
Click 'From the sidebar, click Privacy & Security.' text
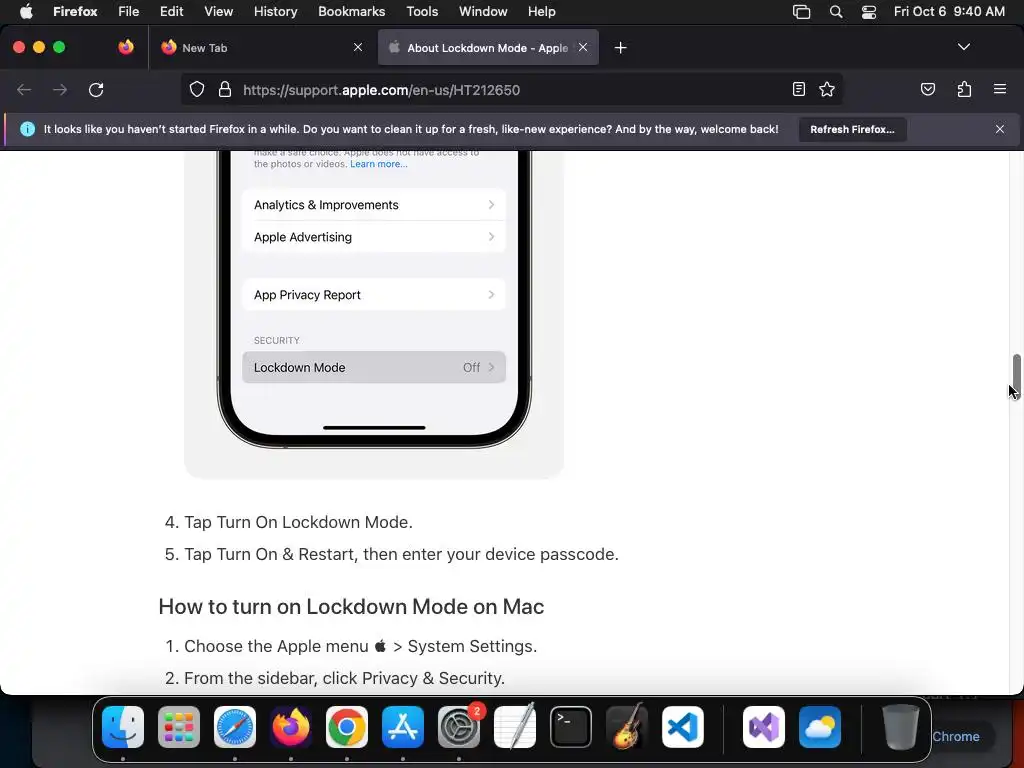coord(344,679)
